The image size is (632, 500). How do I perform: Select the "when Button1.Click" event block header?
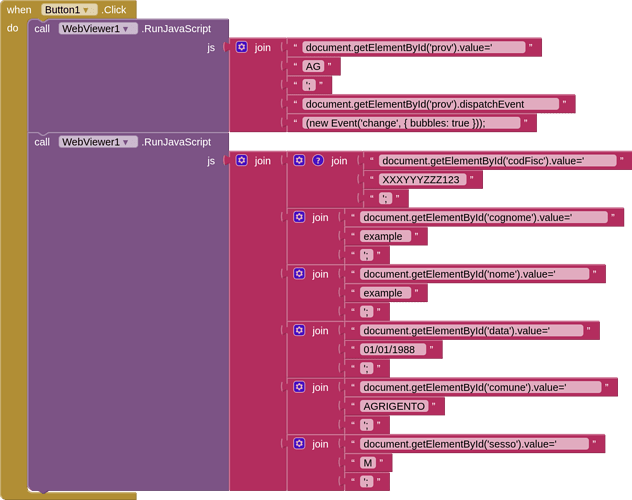(68, 10)
